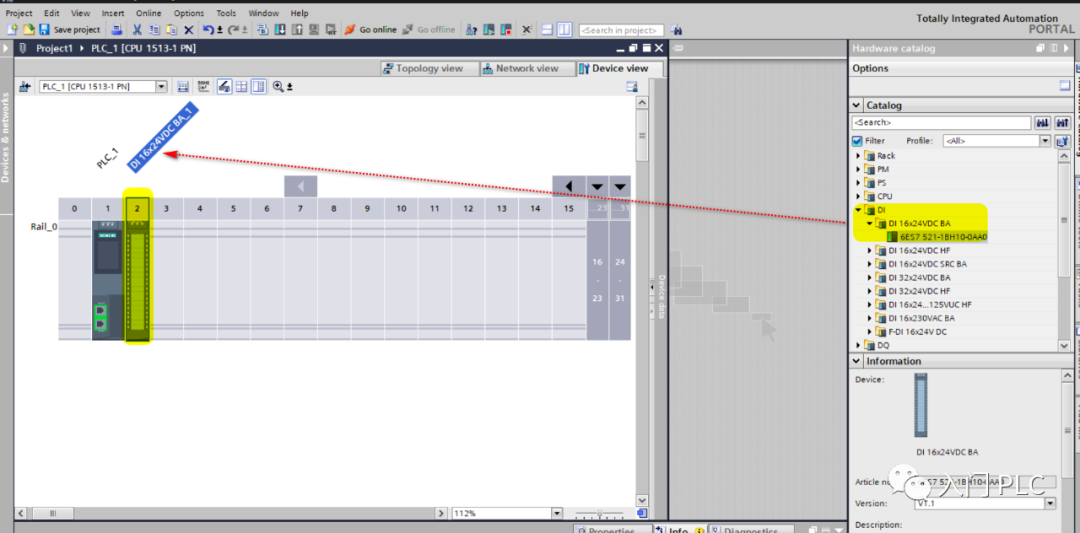Click Go offline button

428,30
